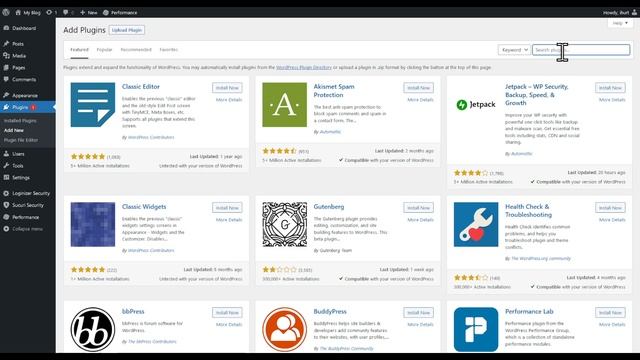Open the Classic Widgets title link
Viewport: 640px width, 360px height.
(x=144, y=207)
